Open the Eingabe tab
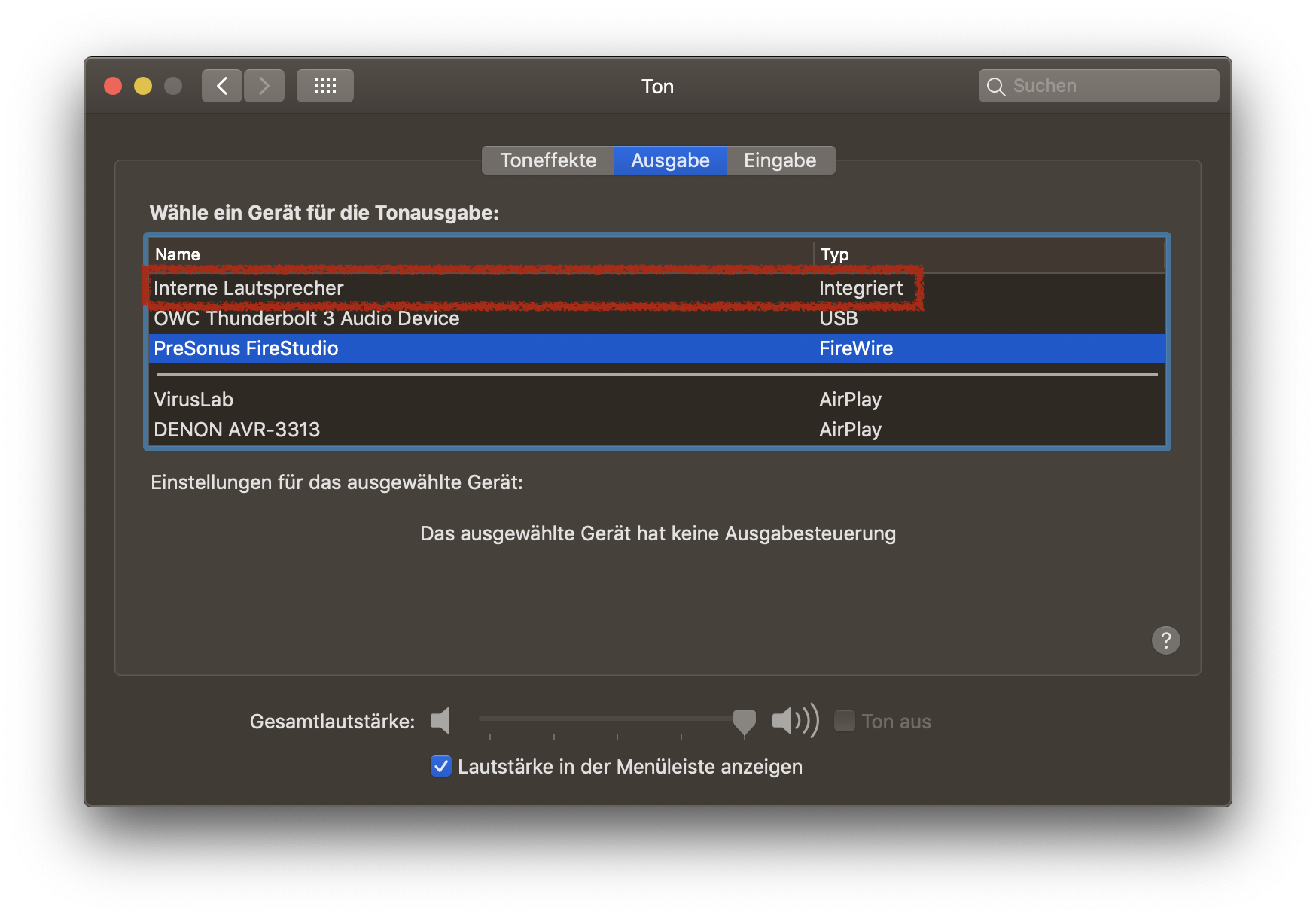This screenshot has height=918, width=1316. (780, 160)
